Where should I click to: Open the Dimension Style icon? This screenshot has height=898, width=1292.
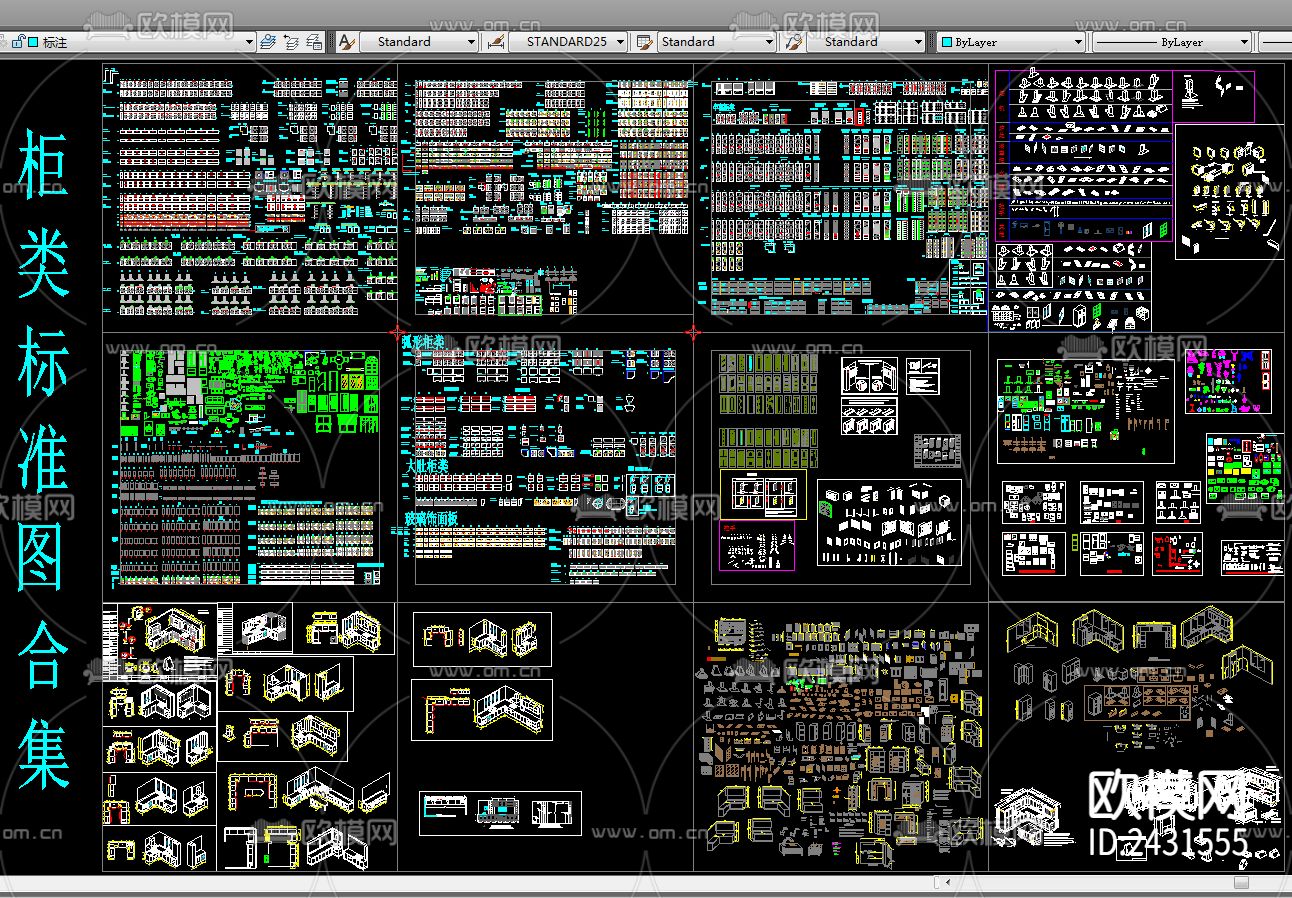494,42
